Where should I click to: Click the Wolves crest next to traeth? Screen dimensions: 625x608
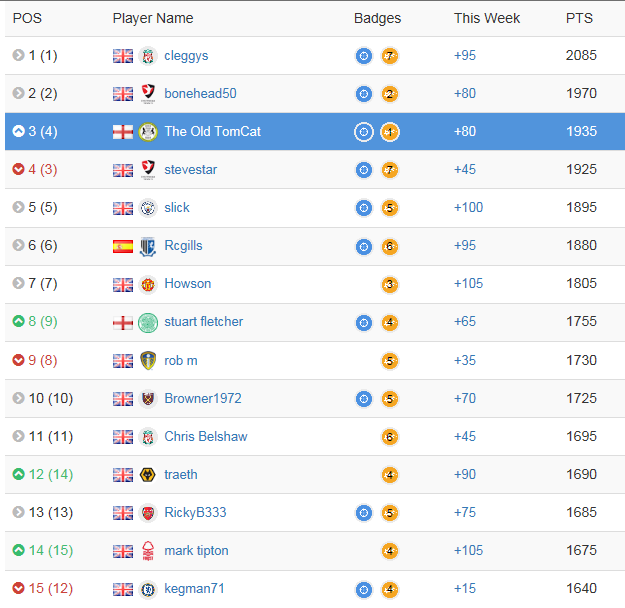tap(148, 474)
